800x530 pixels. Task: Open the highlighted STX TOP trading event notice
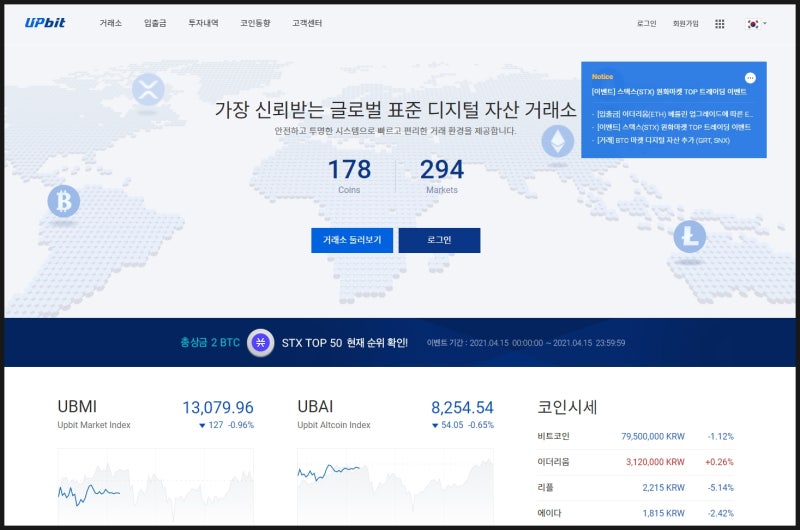click(669, 92)
